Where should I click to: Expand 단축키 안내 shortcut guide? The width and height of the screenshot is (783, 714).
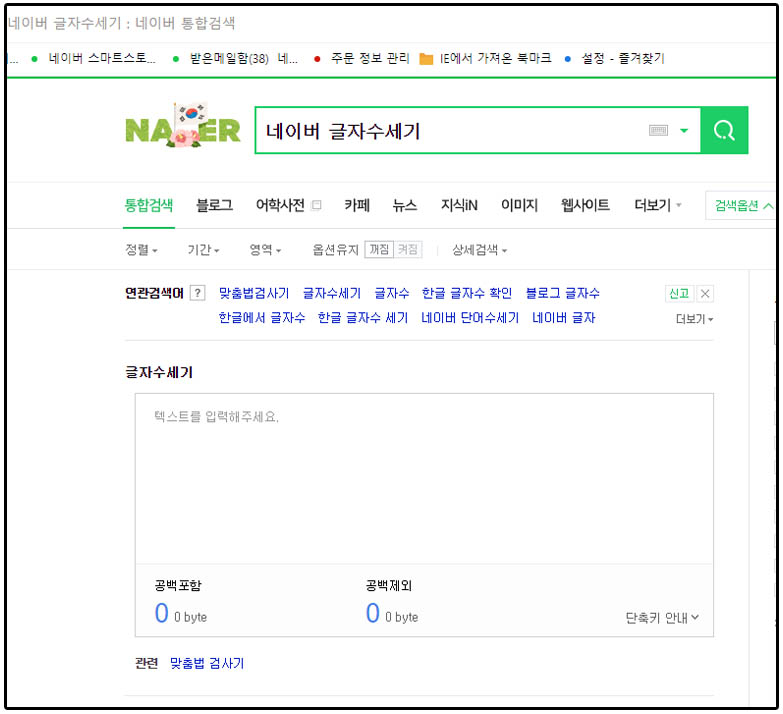coord(662,618)
